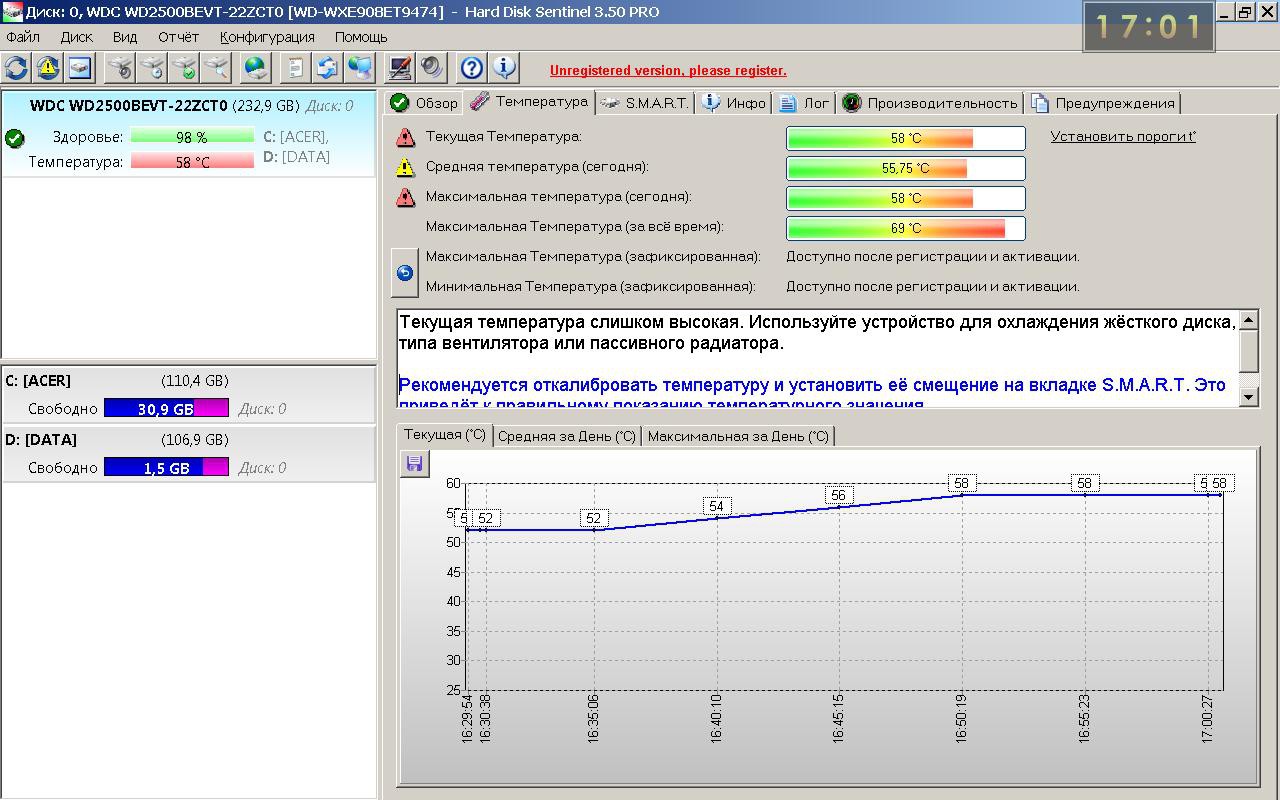The width and height of the screenshot is (1280, 800).
Task: Click the refresh with yellow warning toolbar icon
Action: point(47,68)
